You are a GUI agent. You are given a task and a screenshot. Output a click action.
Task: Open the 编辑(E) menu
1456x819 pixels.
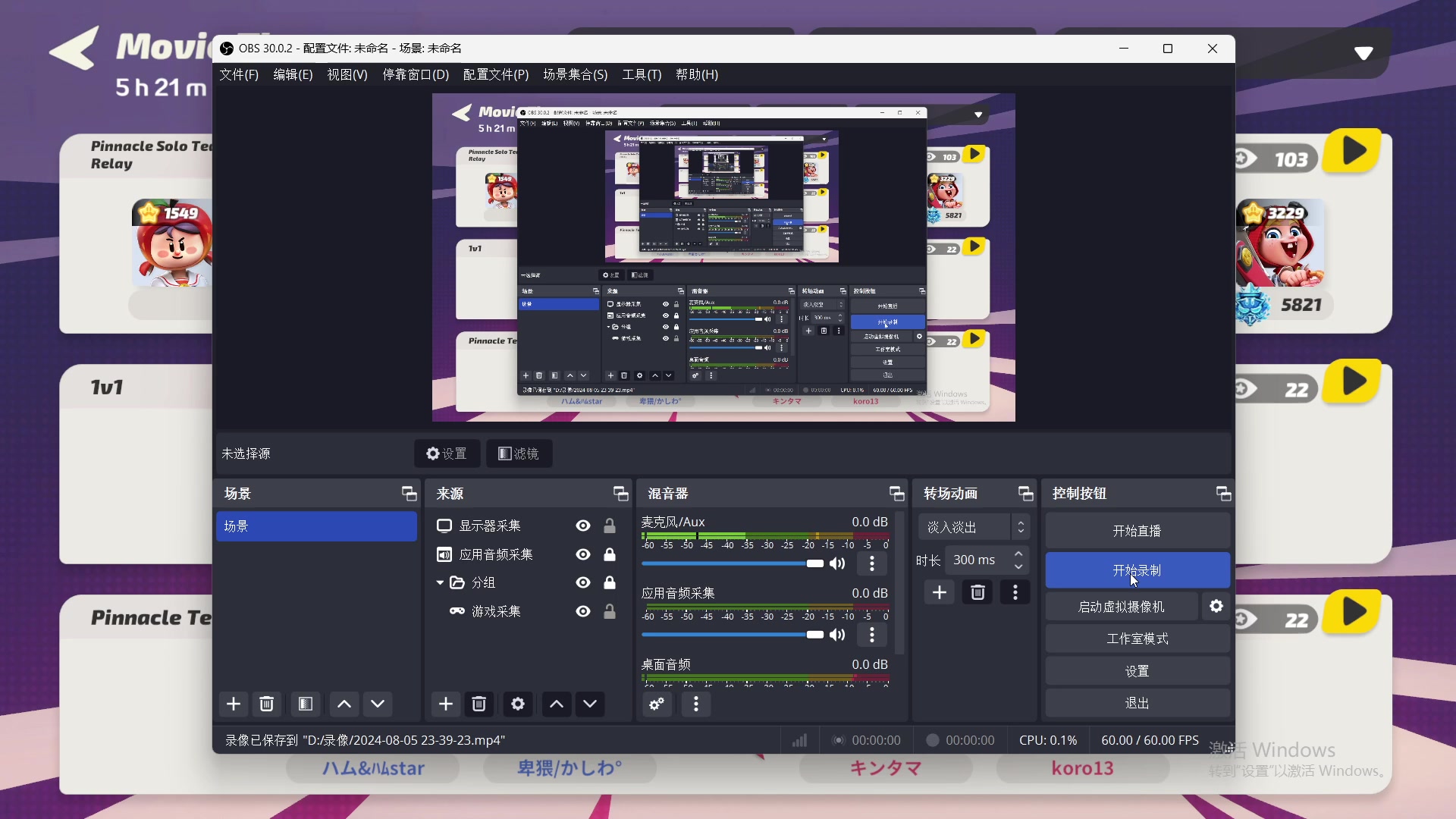click(x=293, y=74)
